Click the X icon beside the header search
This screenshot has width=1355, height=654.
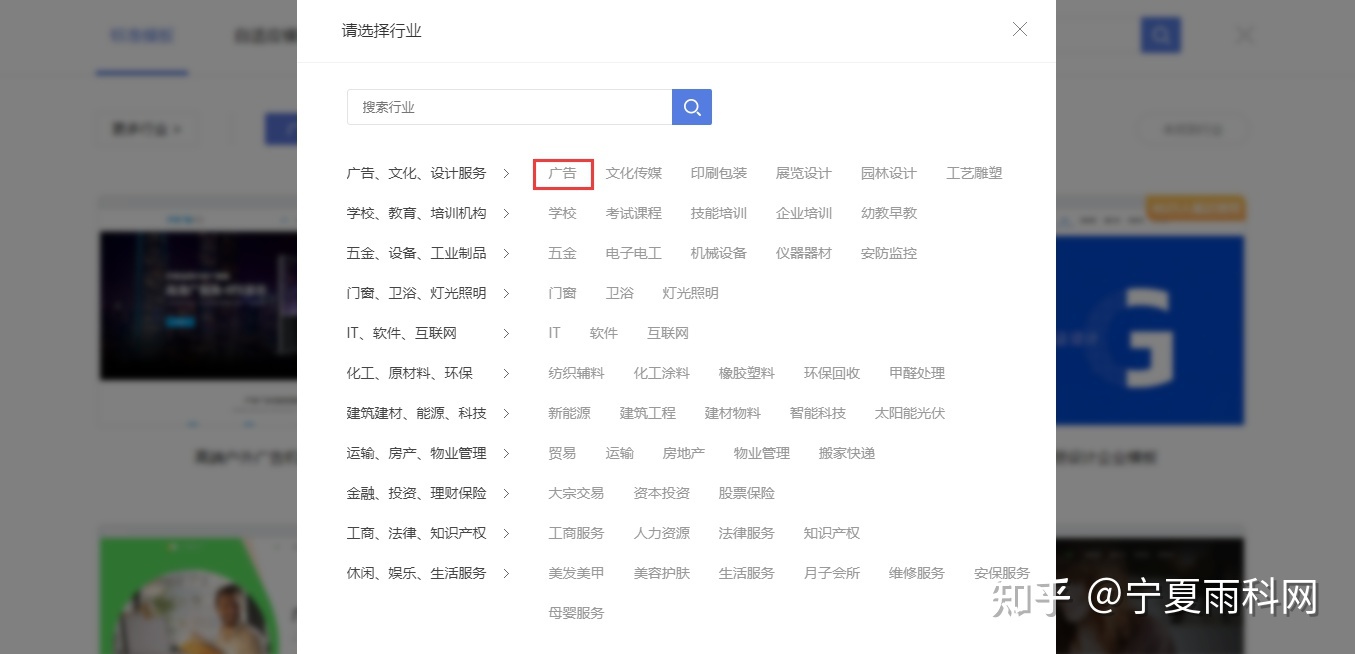point(1243,34)
